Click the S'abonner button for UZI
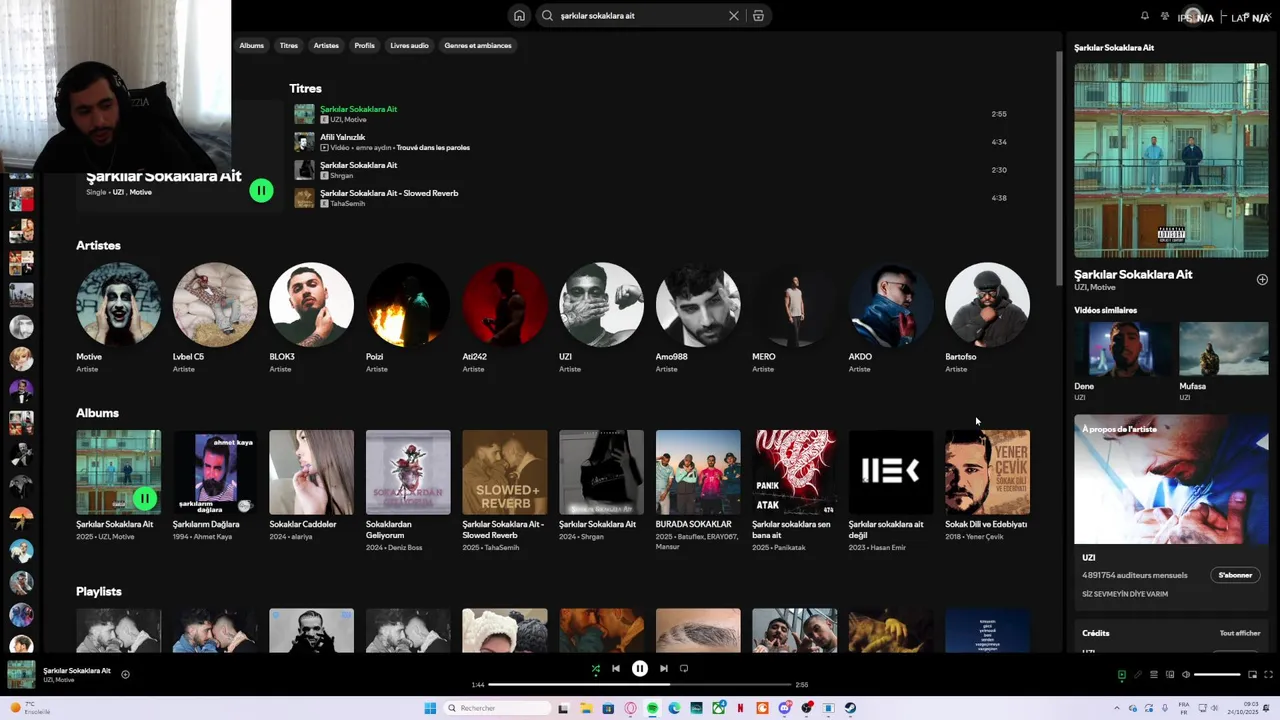 tap(1235, 575)
